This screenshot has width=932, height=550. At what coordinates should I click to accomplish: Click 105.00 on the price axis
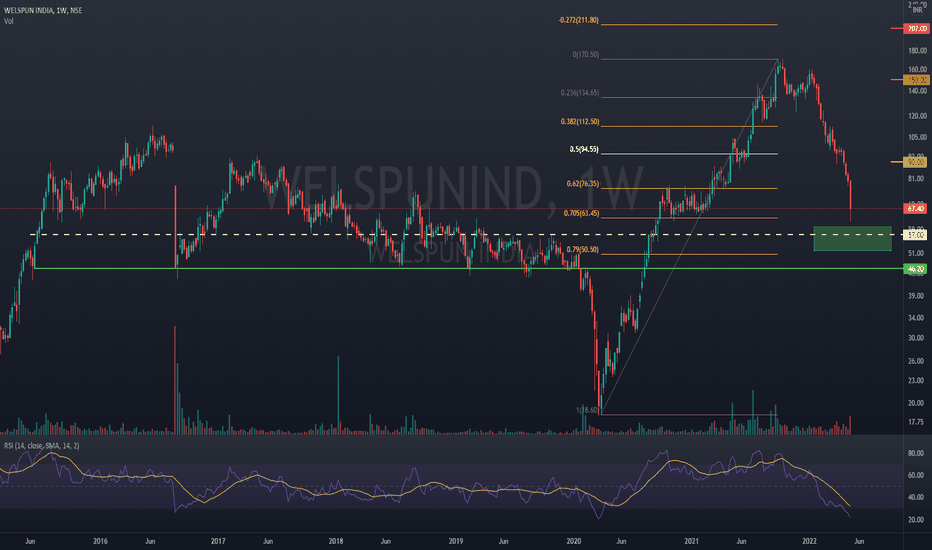pos(917,137)
